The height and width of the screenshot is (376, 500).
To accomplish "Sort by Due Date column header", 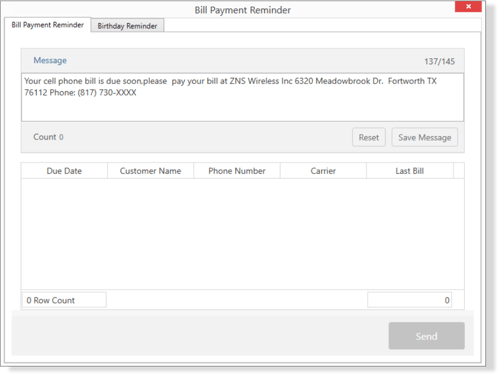I will [64, 171].
